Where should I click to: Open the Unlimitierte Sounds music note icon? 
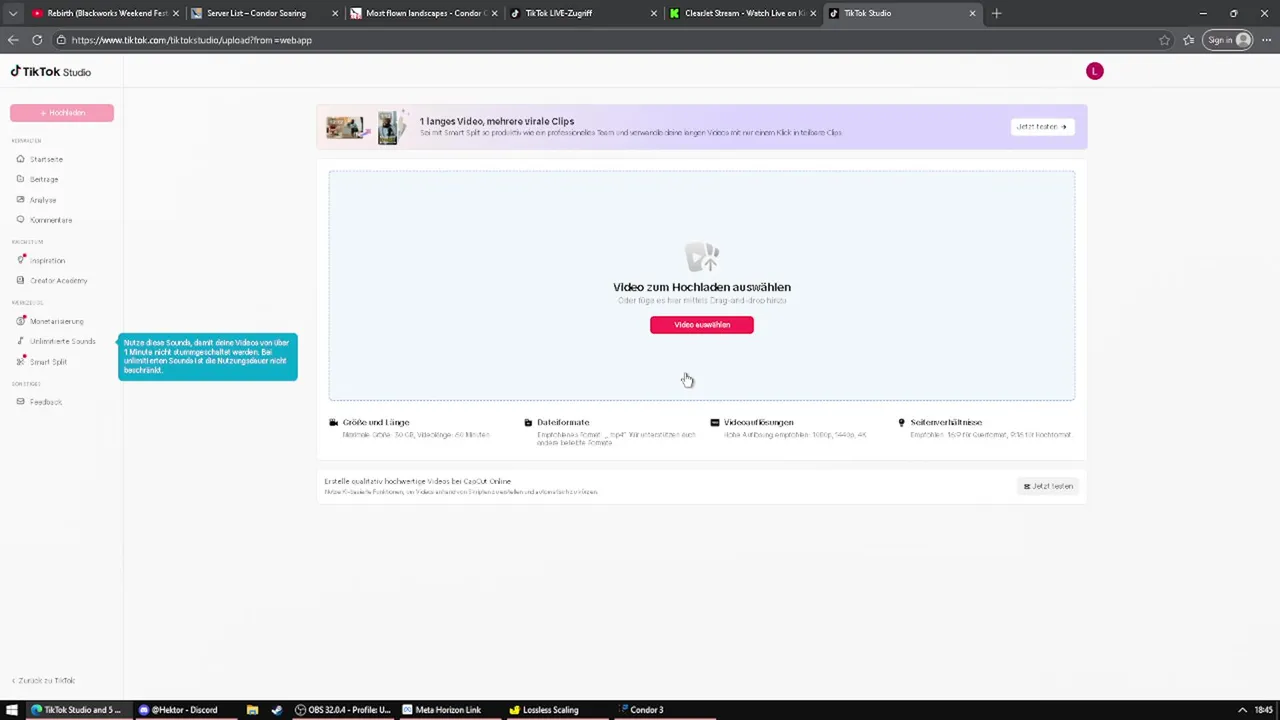click(20, 341)
